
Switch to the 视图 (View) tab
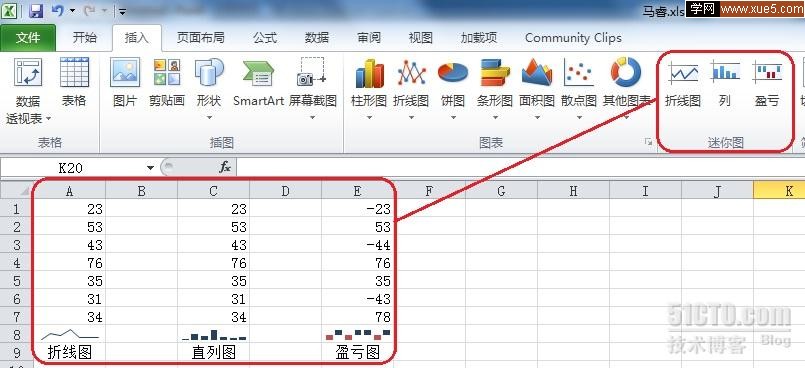[420, 37]
